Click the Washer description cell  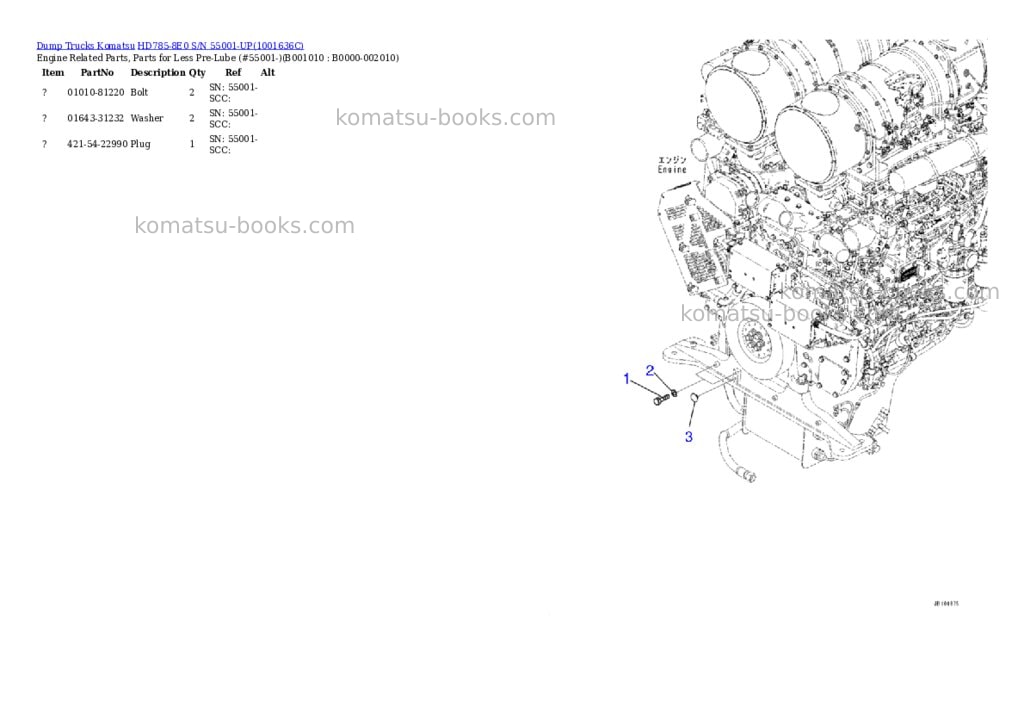pos(147,118)
